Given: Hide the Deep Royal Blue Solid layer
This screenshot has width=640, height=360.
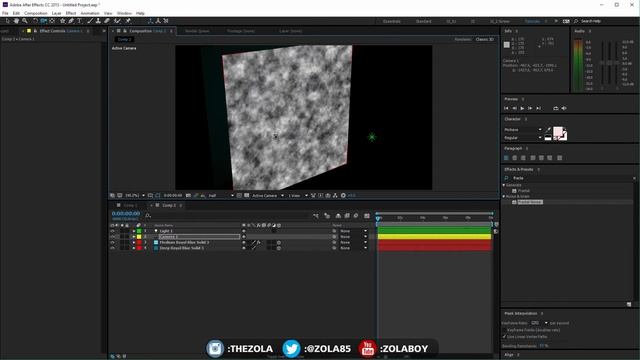Looking at the screenshot, I should pyautogui.click(x=112, y=248).
